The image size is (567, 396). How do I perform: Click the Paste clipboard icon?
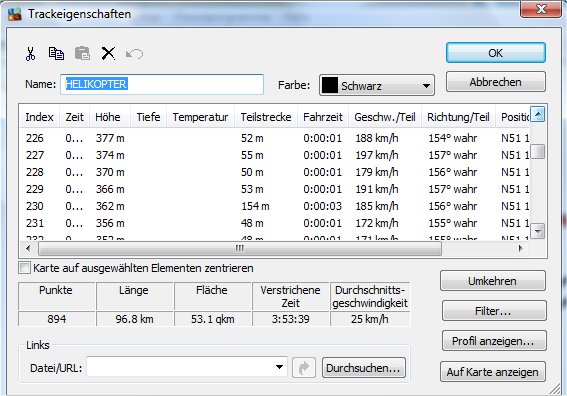pyautogui.click(x=82, y=54)
